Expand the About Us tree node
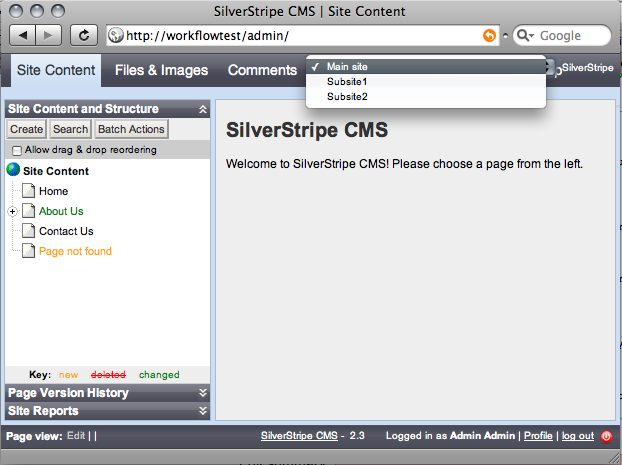622x465 pixels. point(12,211)
